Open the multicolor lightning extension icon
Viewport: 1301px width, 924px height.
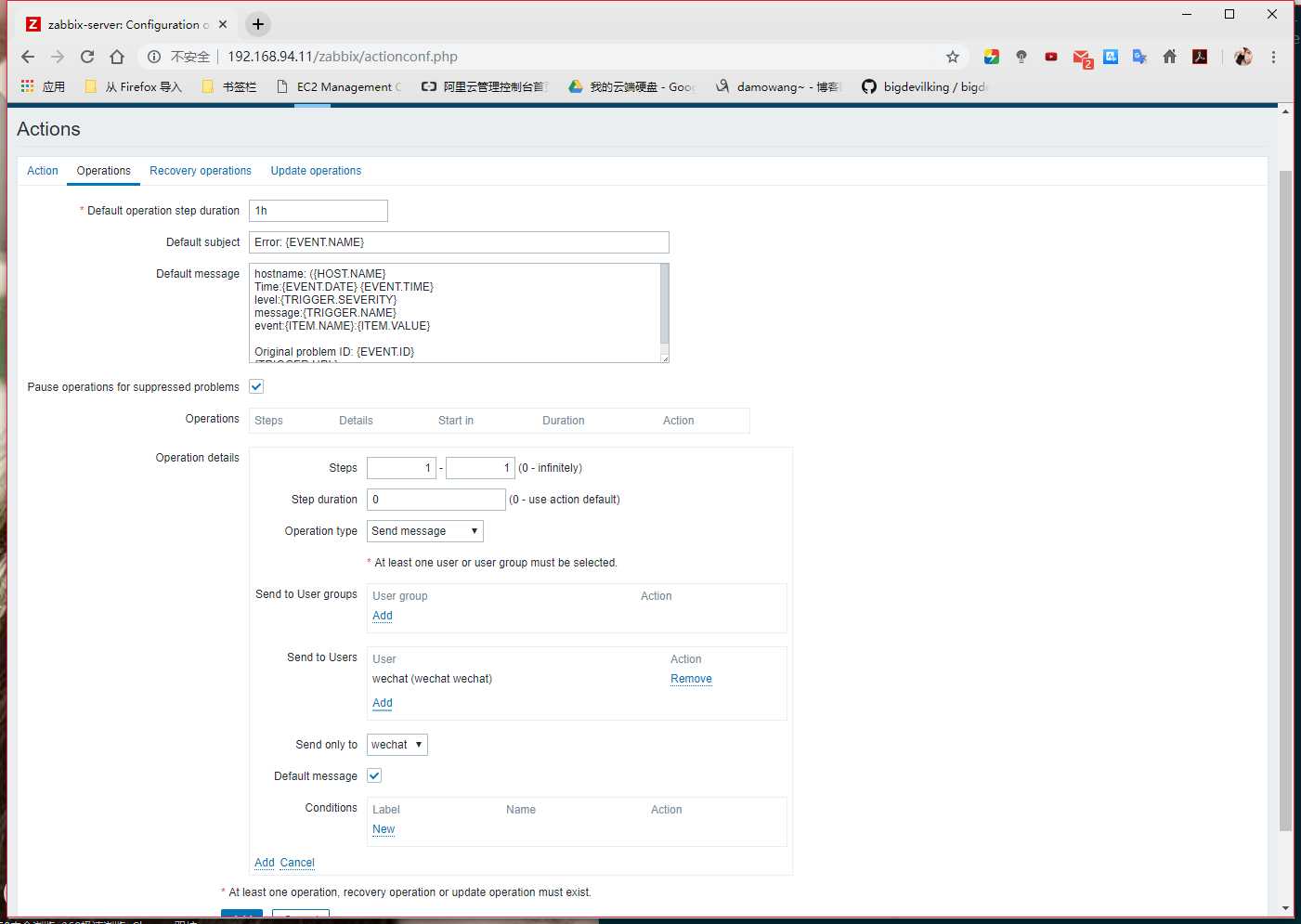tap(992, 57)
